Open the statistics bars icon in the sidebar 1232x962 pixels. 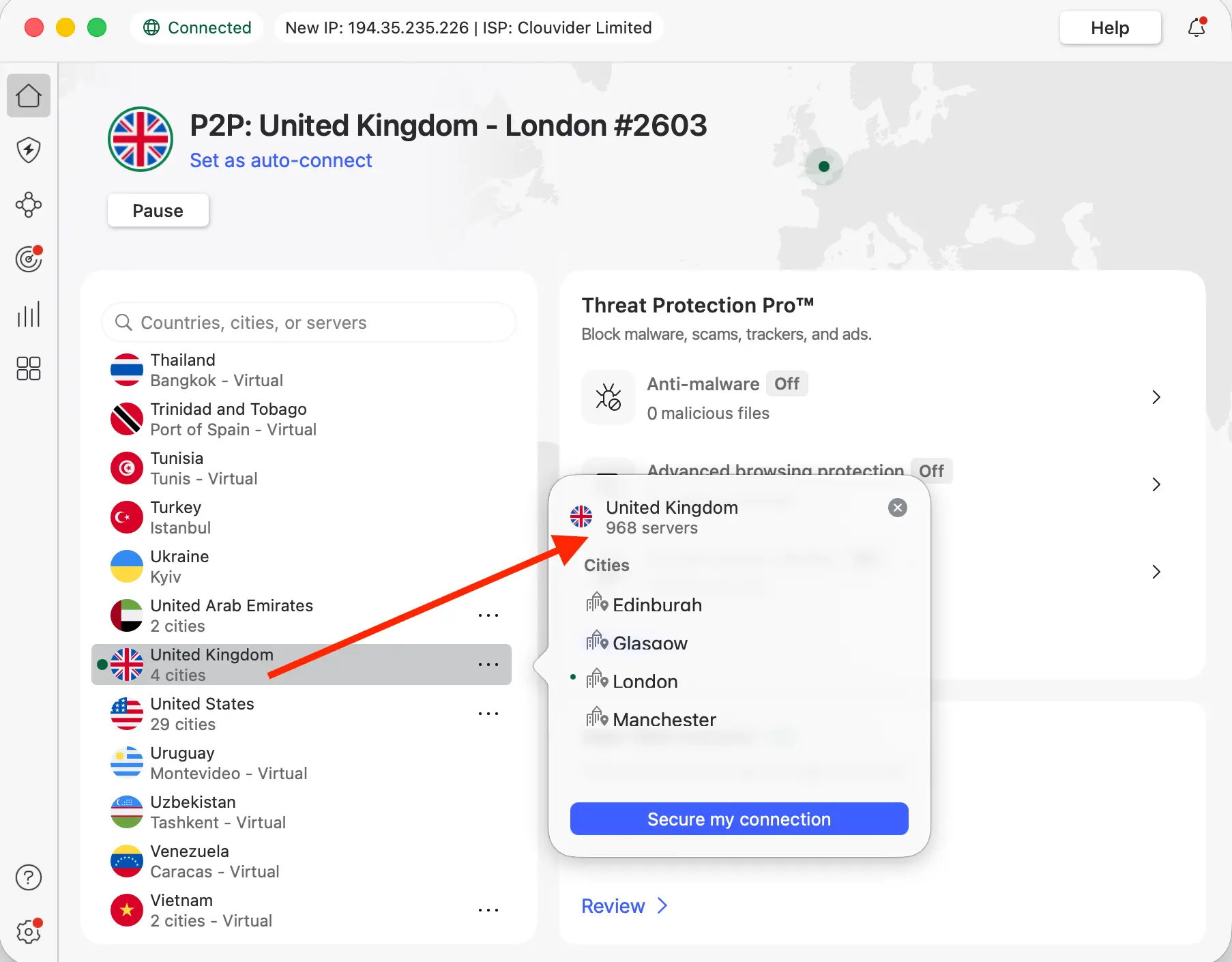coord(28,314)
